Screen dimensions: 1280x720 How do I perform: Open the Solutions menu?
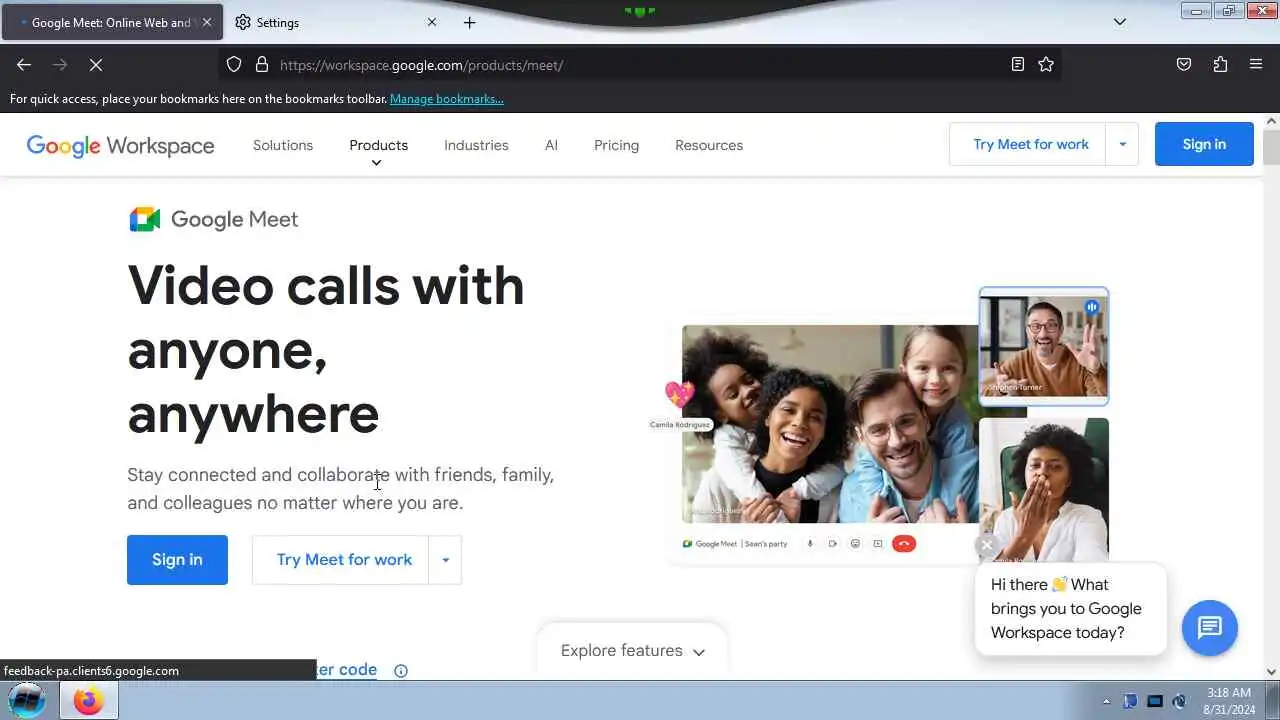[283, 145]
